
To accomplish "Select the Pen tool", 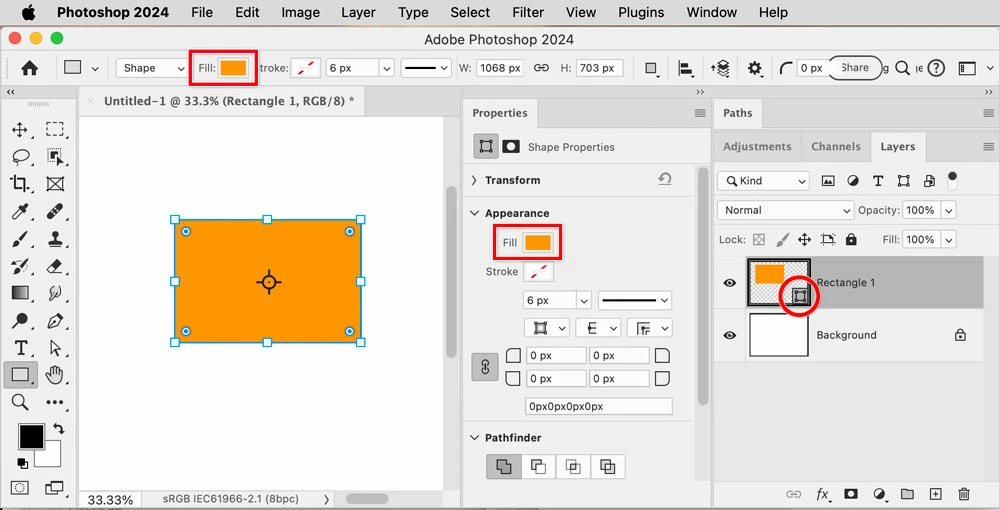I will coord(55,320).
